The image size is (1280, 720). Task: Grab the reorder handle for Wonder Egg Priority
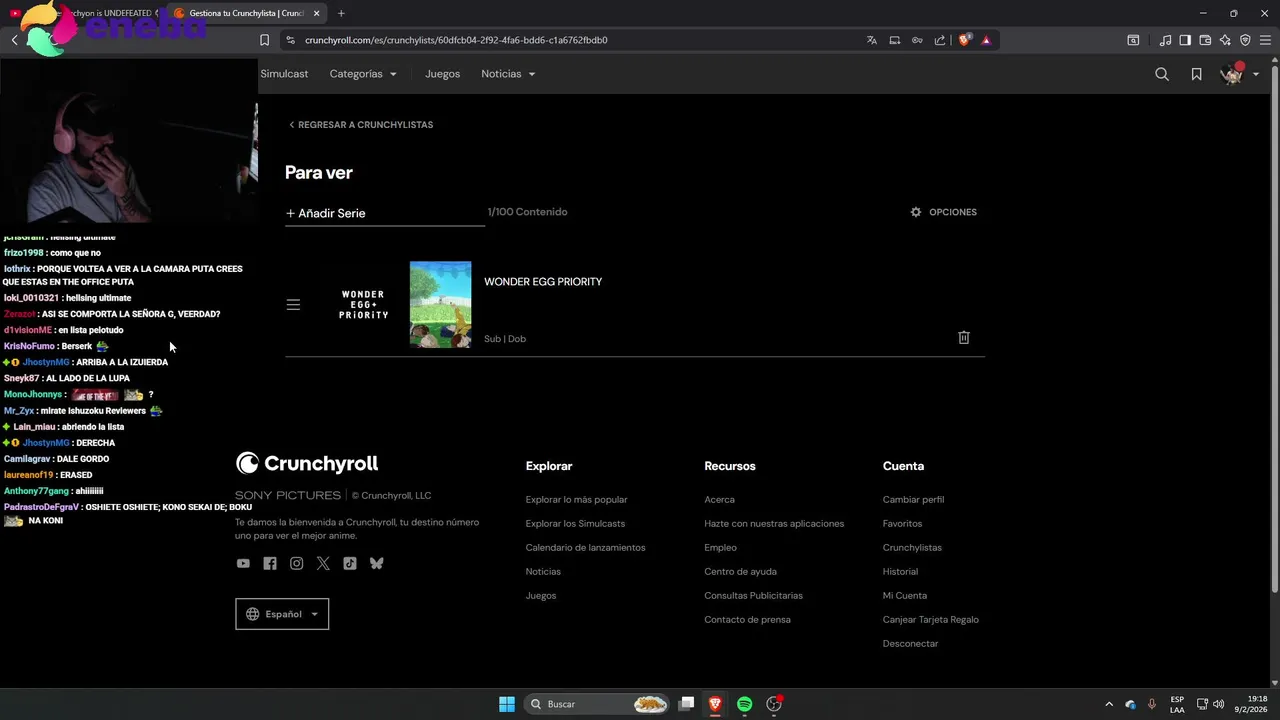click(x=293, y=305)
